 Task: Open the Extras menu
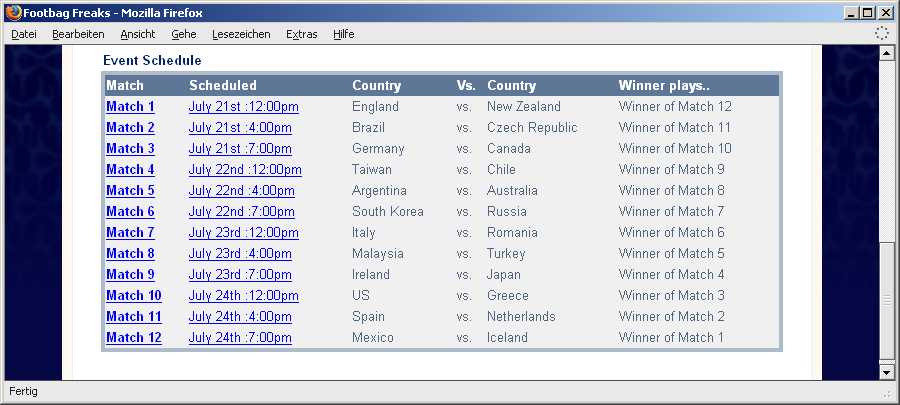(x=302, y=34)
